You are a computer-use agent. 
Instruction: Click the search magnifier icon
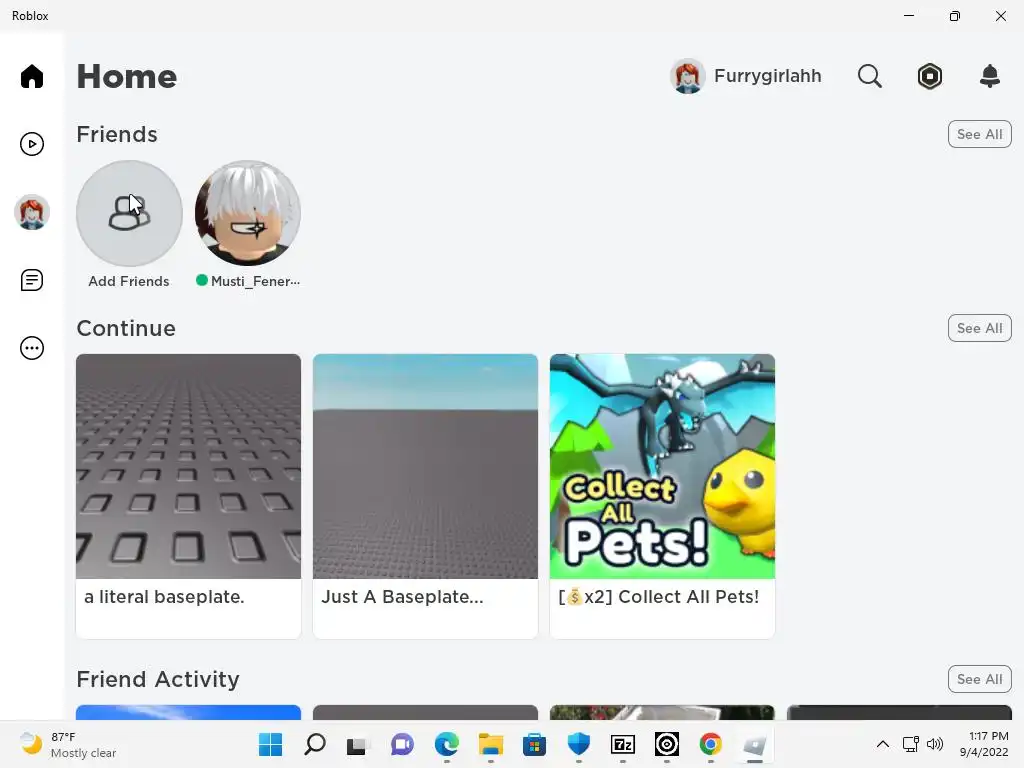click(x=869, y=76)
